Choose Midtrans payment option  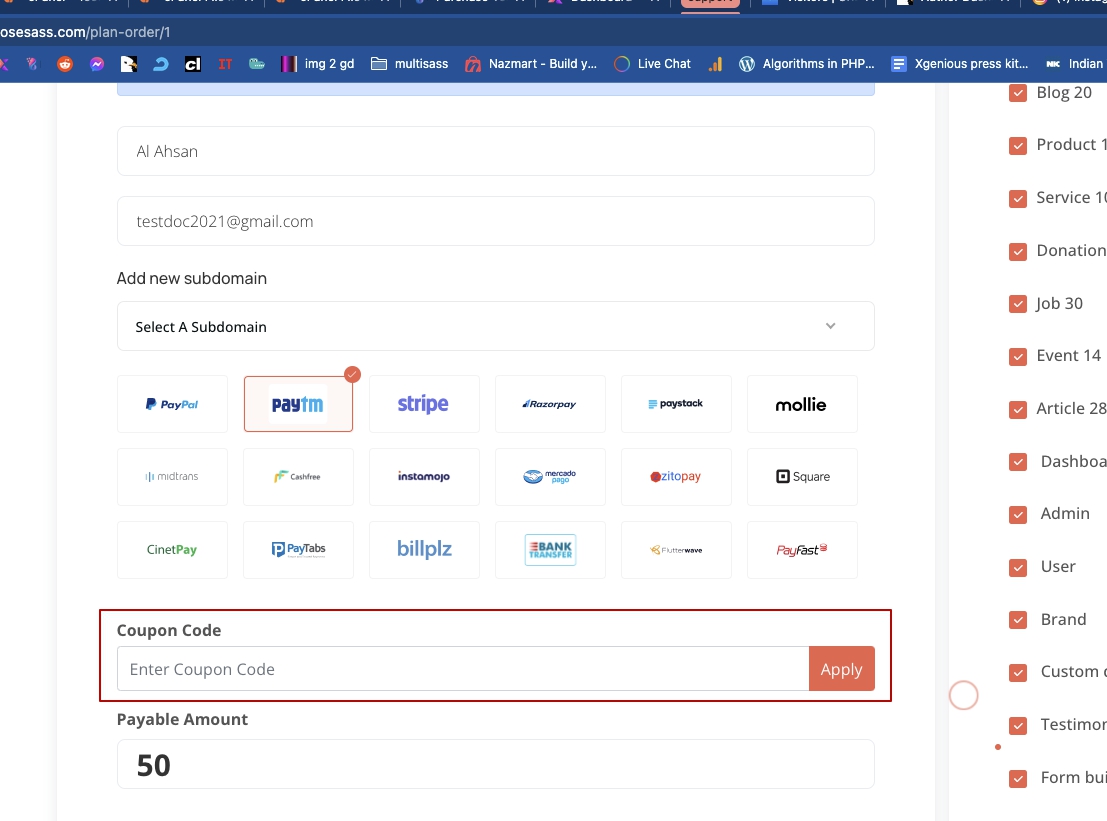point(172,477)
